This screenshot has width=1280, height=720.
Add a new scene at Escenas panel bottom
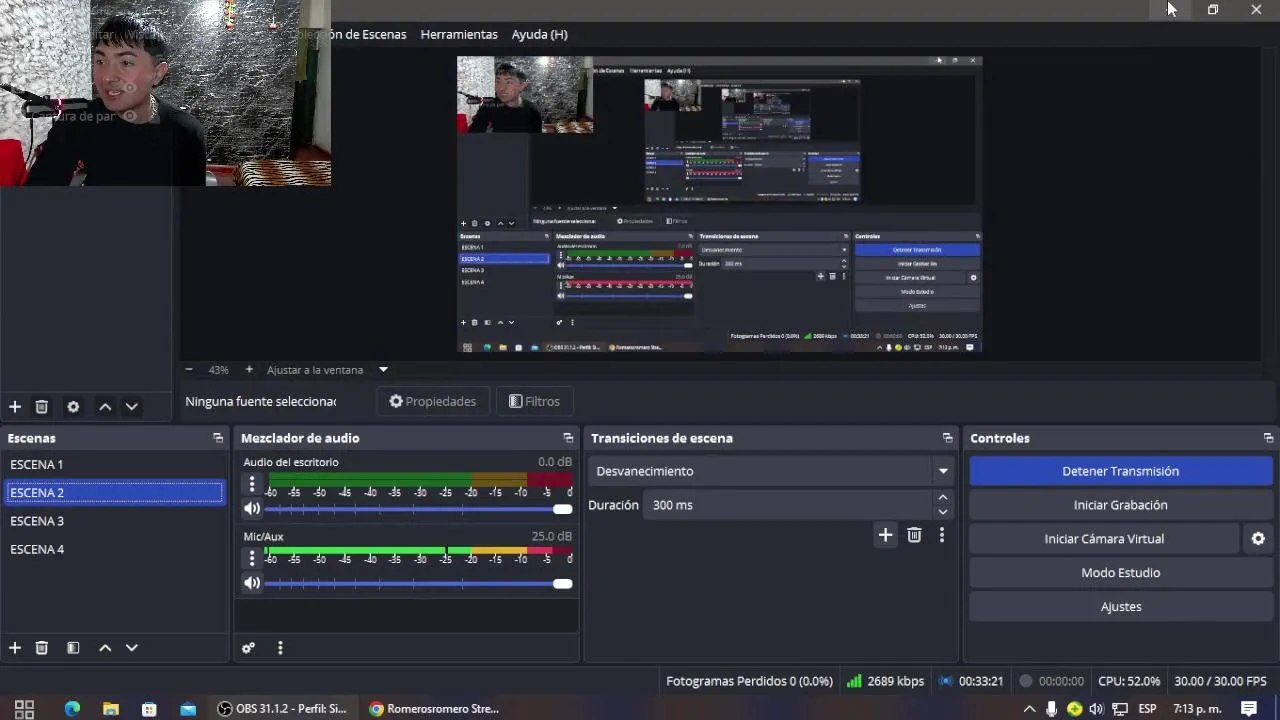(15, 648)
